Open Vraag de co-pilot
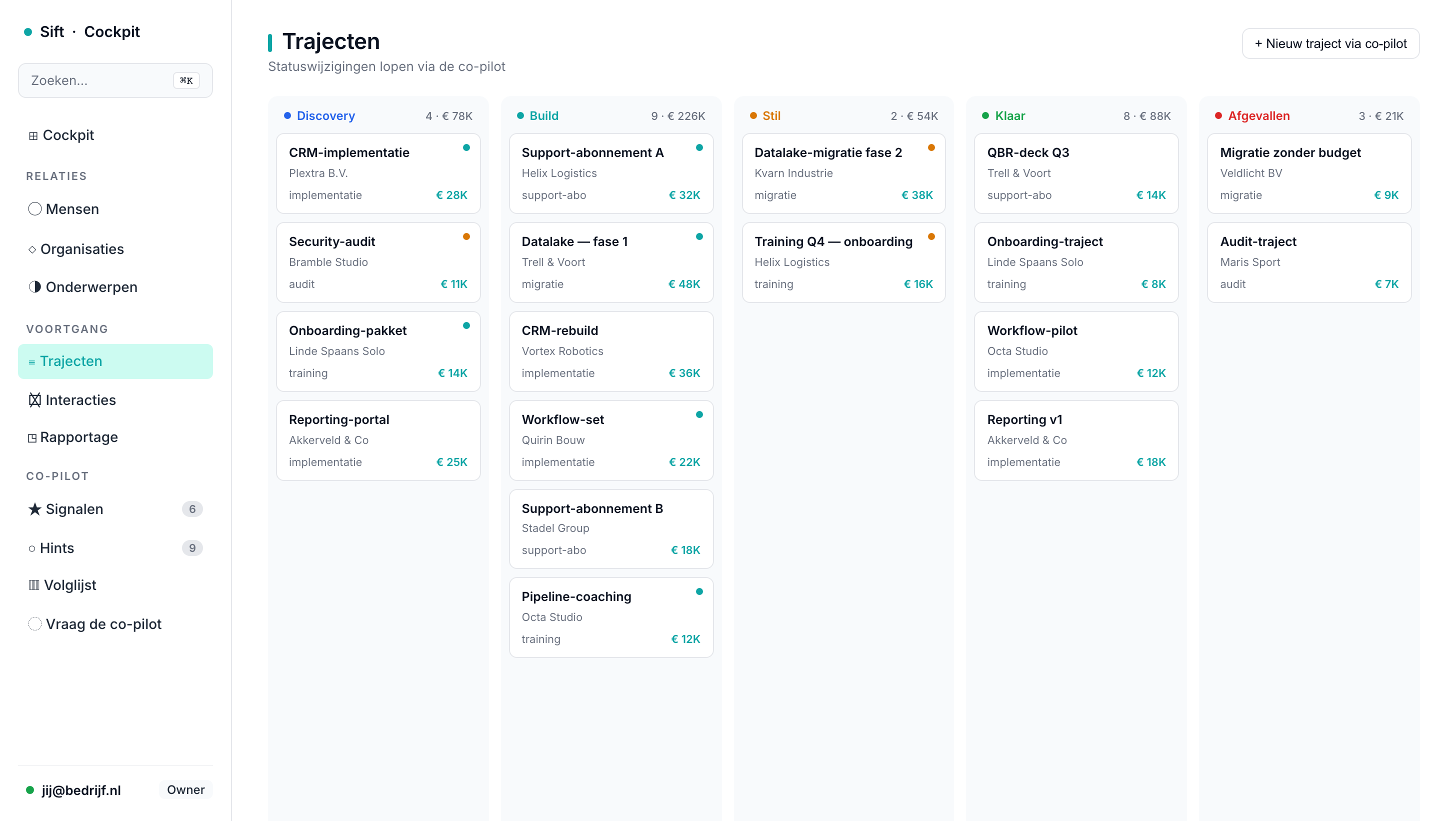Viewport: 1456px width, 821px height. click(x=115, y=624)
